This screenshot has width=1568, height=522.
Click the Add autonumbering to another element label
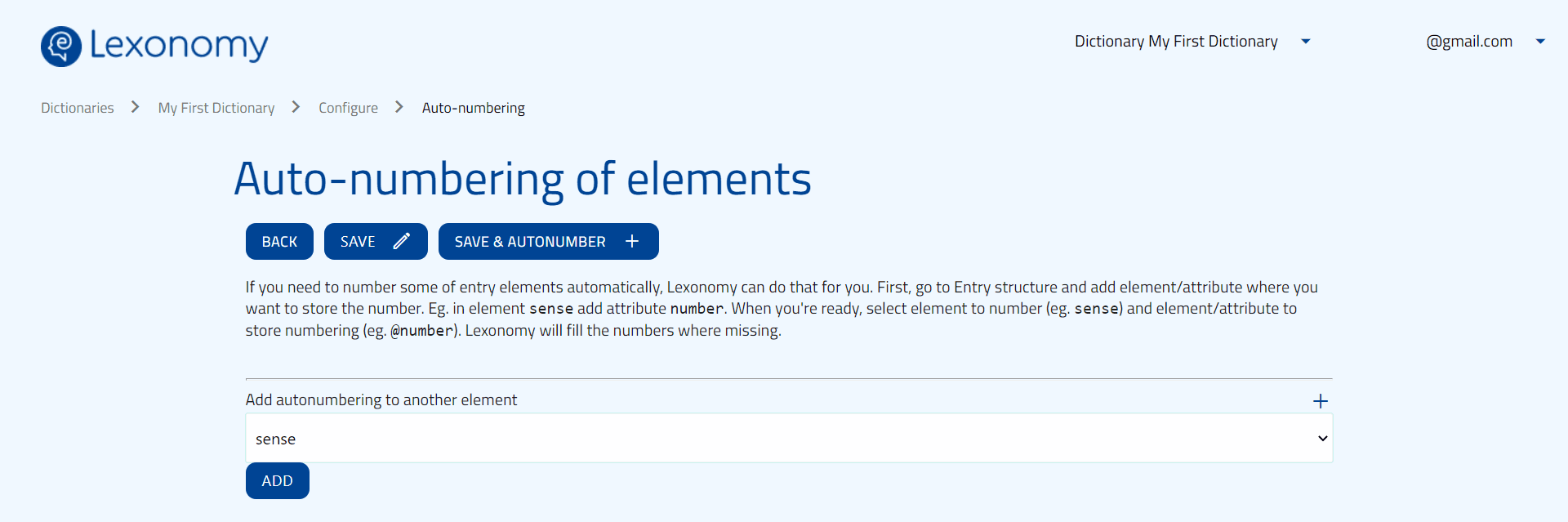(x=381, y=399)
